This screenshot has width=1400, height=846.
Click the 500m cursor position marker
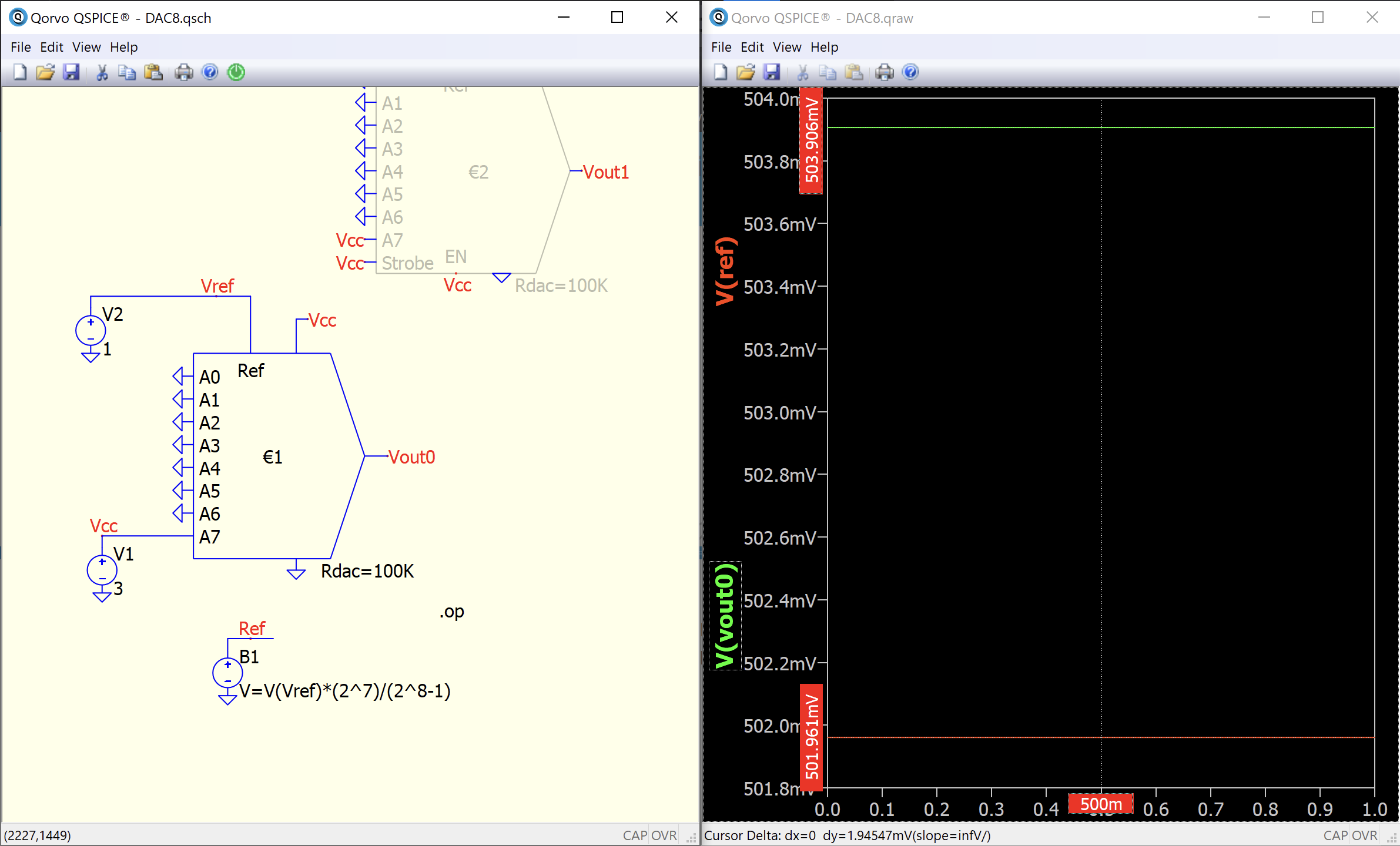click(1101, 803)
